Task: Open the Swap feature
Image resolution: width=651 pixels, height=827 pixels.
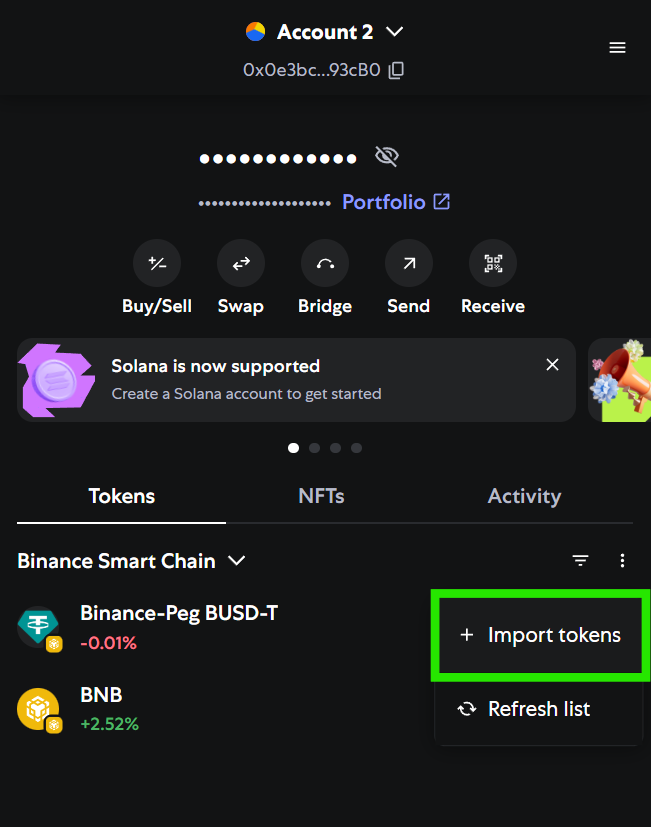Action: click(x=241, y=264)
